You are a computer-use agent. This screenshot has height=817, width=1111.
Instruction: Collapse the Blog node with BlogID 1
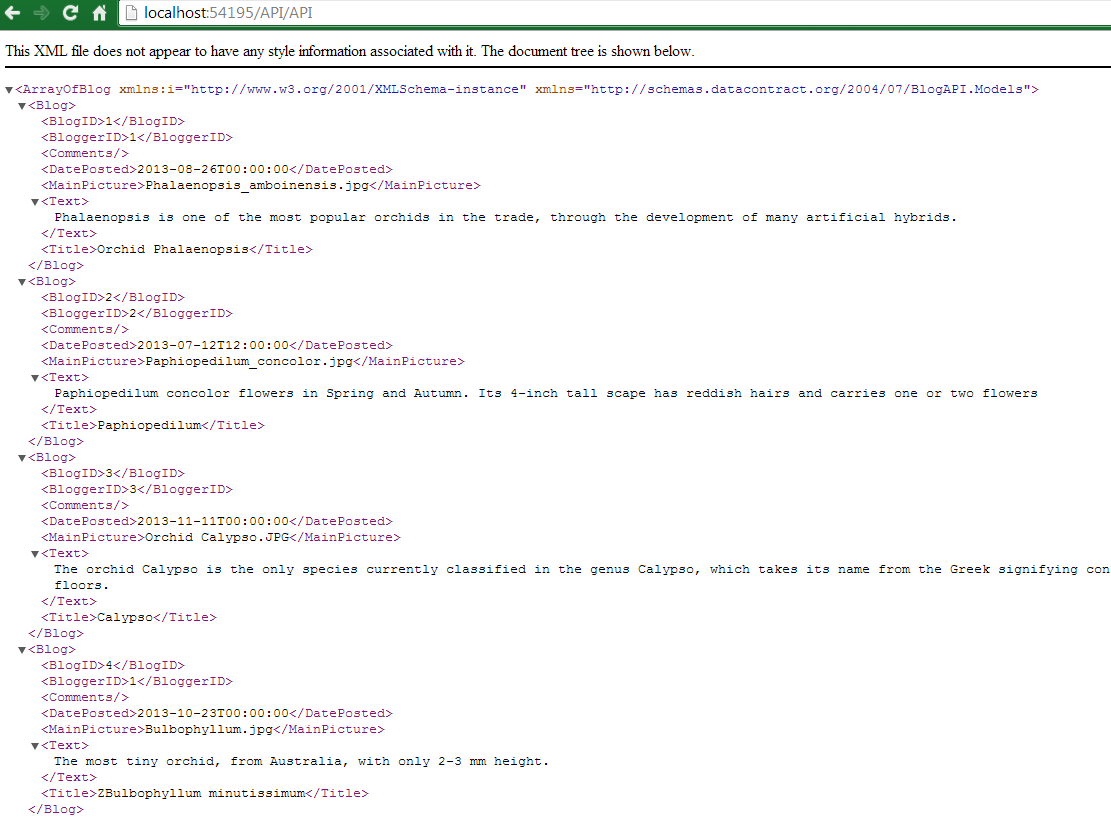(x=22, y=106)
